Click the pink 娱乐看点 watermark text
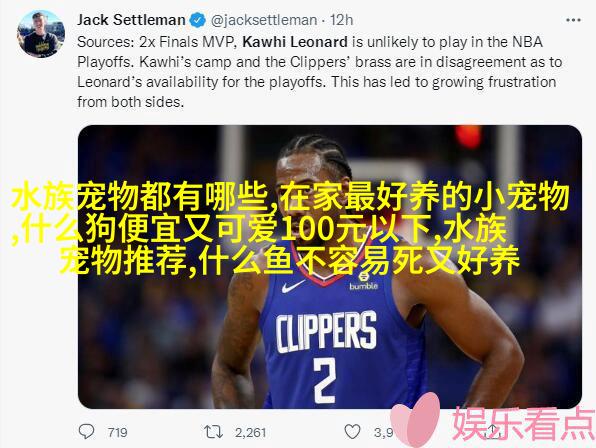 click(523, 423)
